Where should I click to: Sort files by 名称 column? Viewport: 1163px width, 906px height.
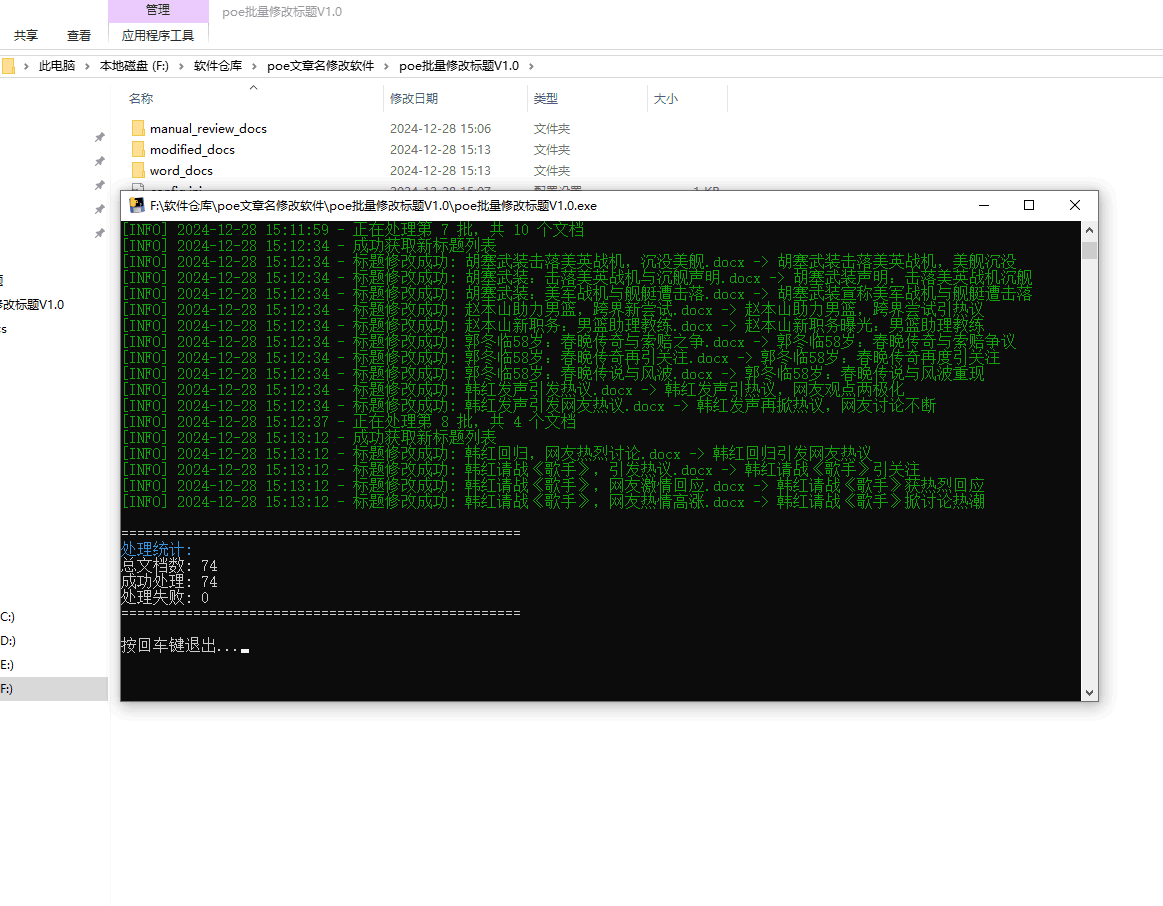pyautogui.click(x=141, y=99)
